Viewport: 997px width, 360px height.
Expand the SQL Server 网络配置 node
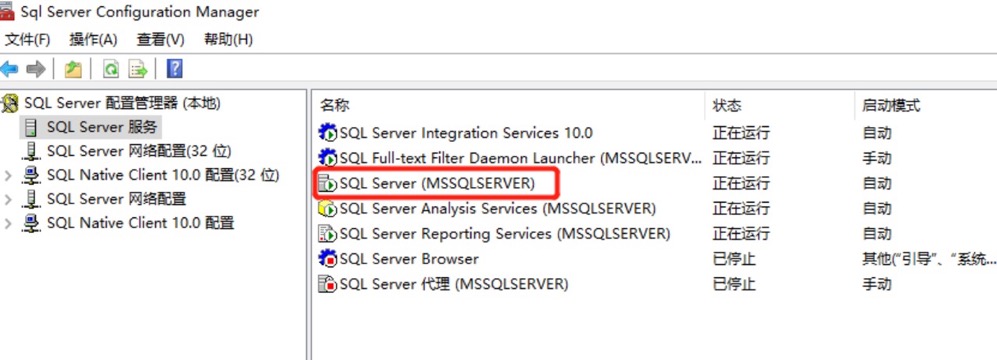pos(8,199)
